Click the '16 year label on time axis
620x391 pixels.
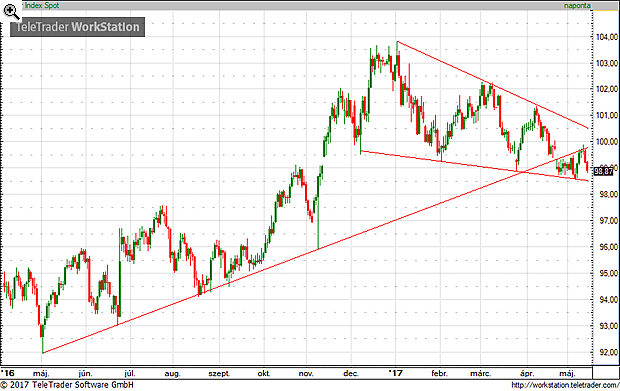point(8,373)
